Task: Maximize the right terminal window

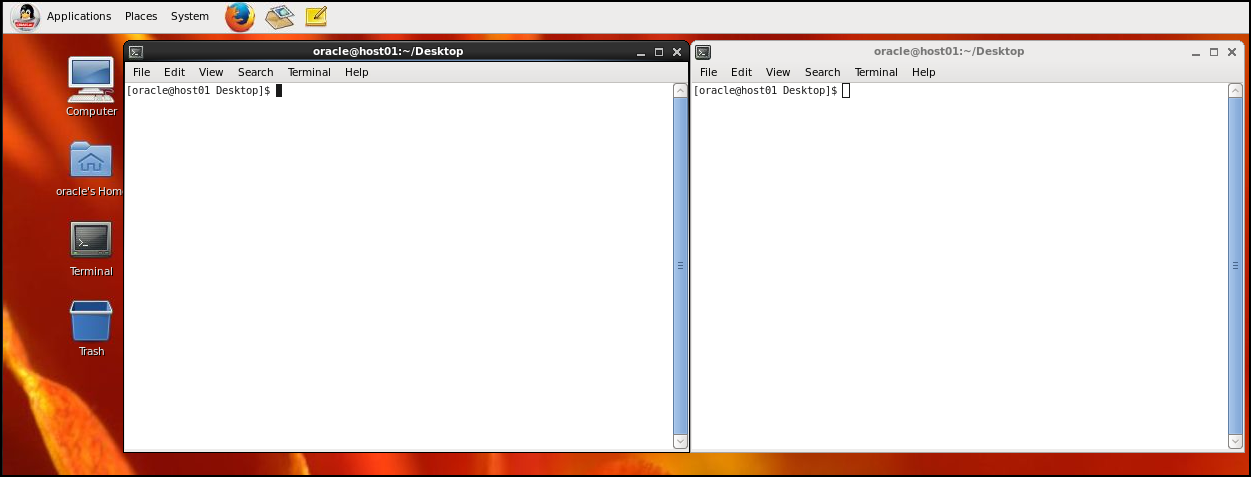Action: click(x=1214, y=52)
